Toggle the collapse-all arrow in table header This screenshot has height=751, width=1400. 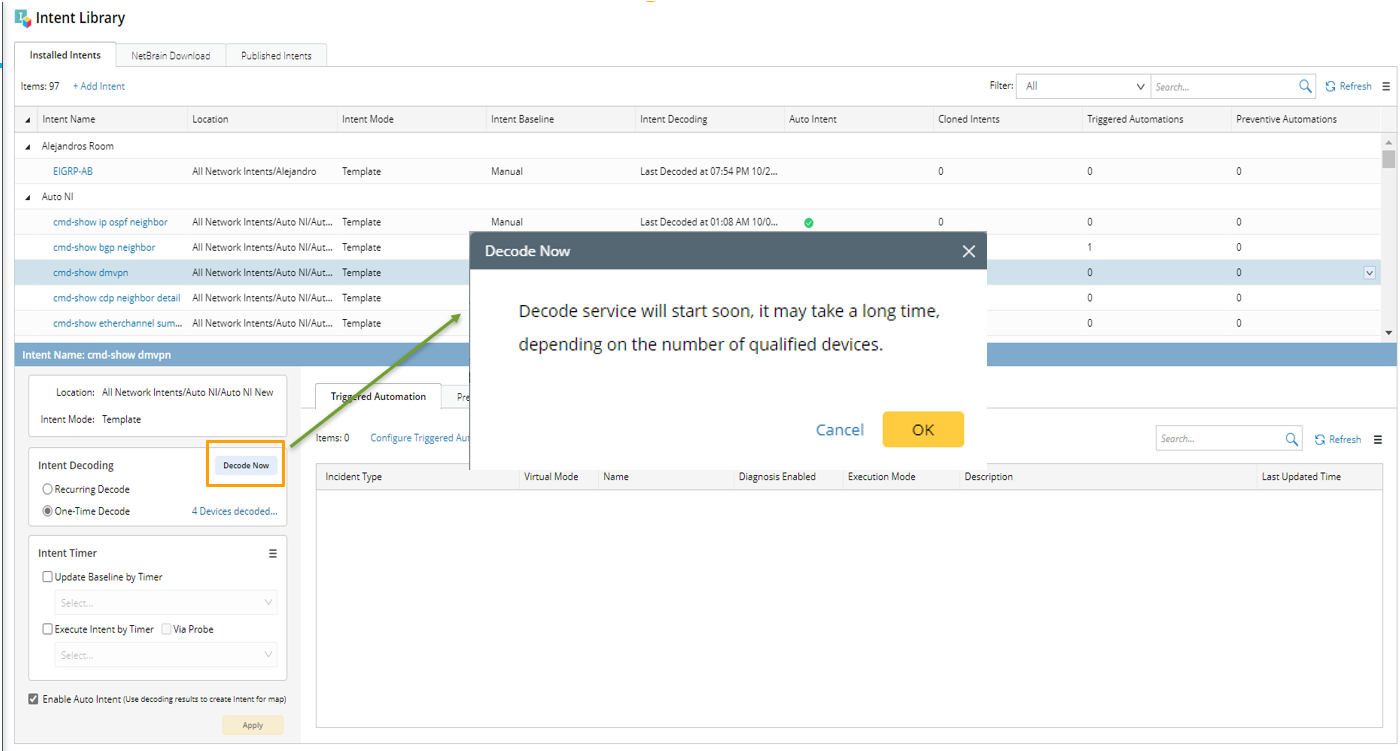coord(27,119)
